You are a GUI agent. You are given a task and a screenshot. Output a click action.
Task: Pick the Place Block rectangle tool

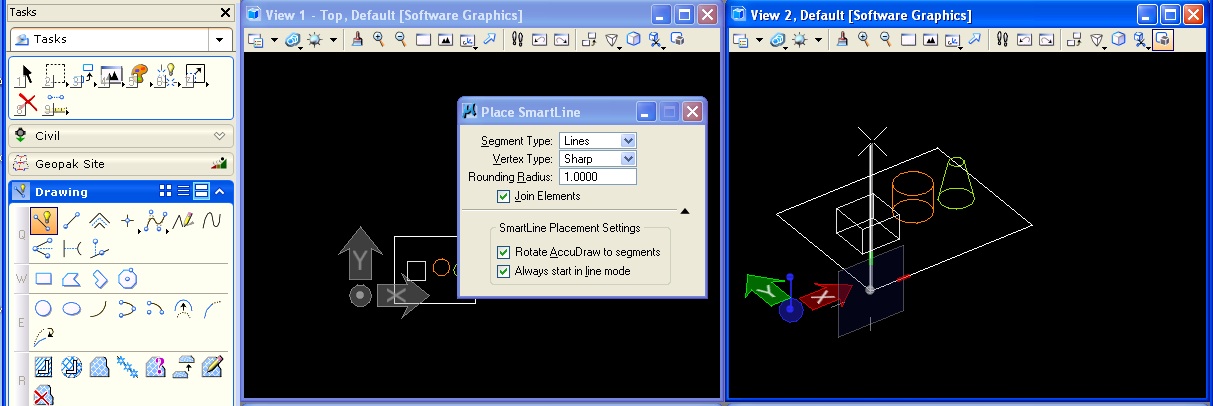click(43, 278)
